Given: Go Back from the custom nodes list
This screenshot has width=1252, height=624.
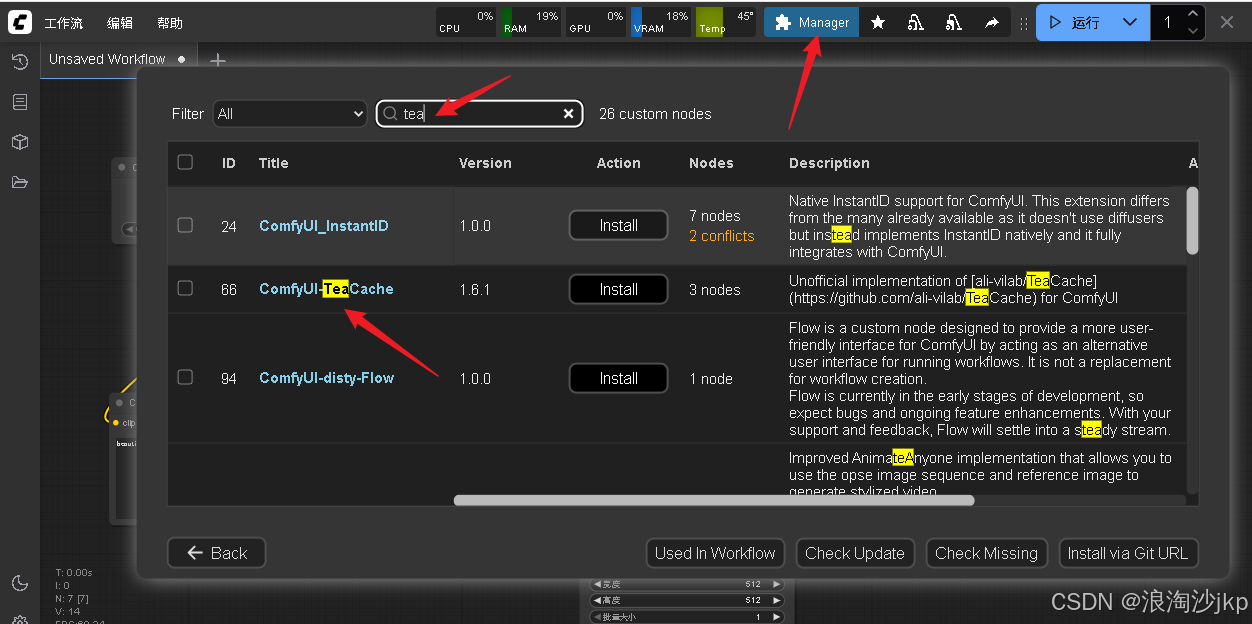Looking at the screenshot, I should point(216,553).
